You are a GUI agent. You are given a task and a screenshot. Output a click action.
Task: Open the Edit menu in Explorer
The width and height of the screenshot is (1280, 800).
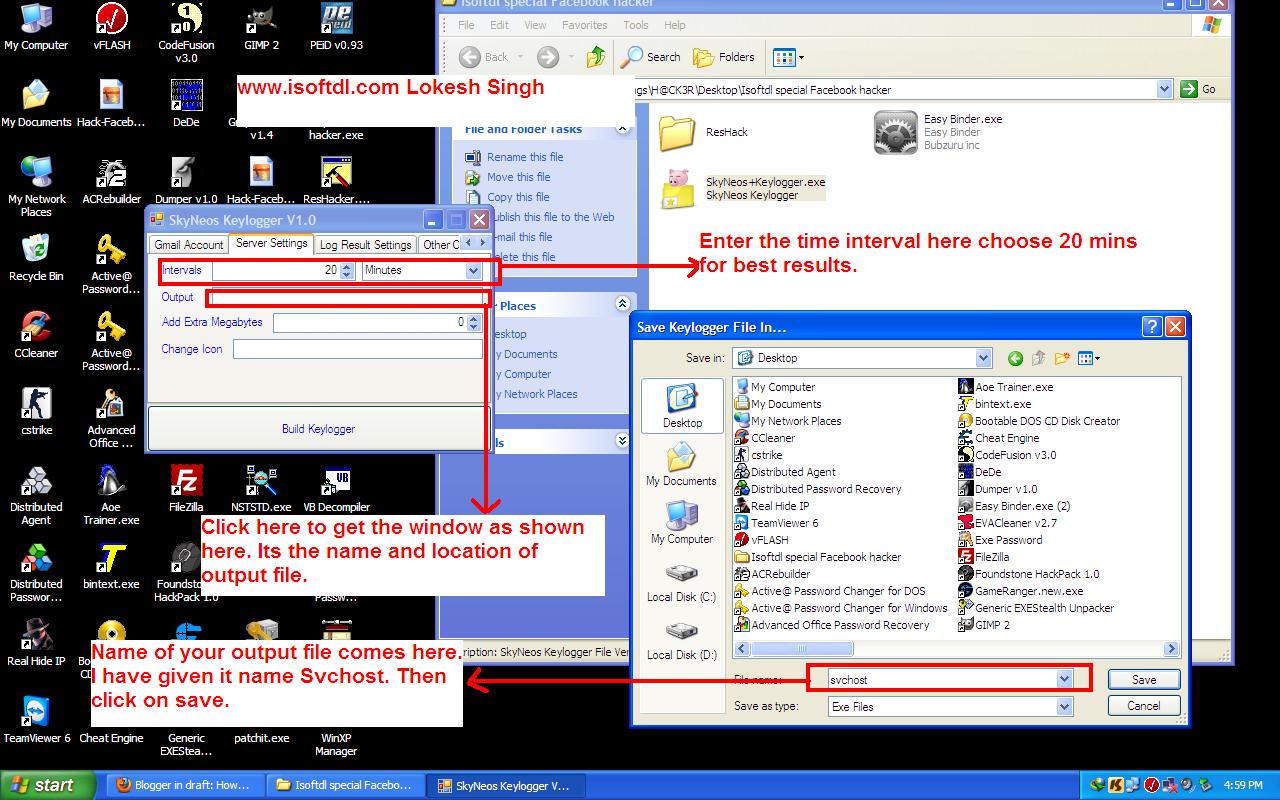[x=499, y=25]
